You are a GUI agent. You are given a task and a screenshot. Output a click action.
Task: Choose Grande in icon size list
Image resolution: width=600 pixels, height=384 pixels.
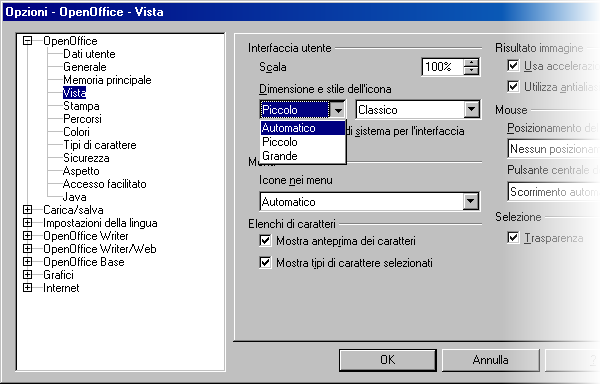(303, 156)
